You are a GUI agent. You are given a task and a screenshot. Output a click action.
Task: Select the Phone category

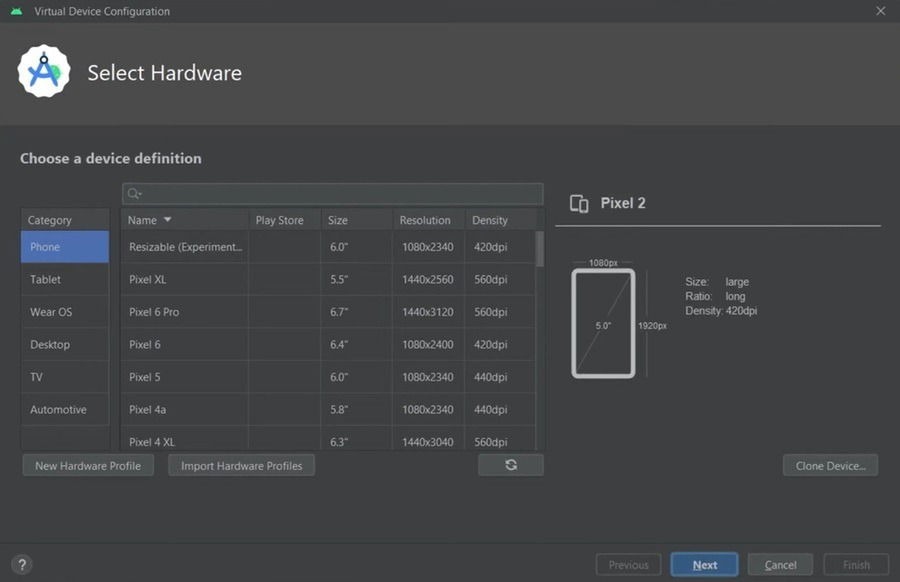(x=65, y=247)
